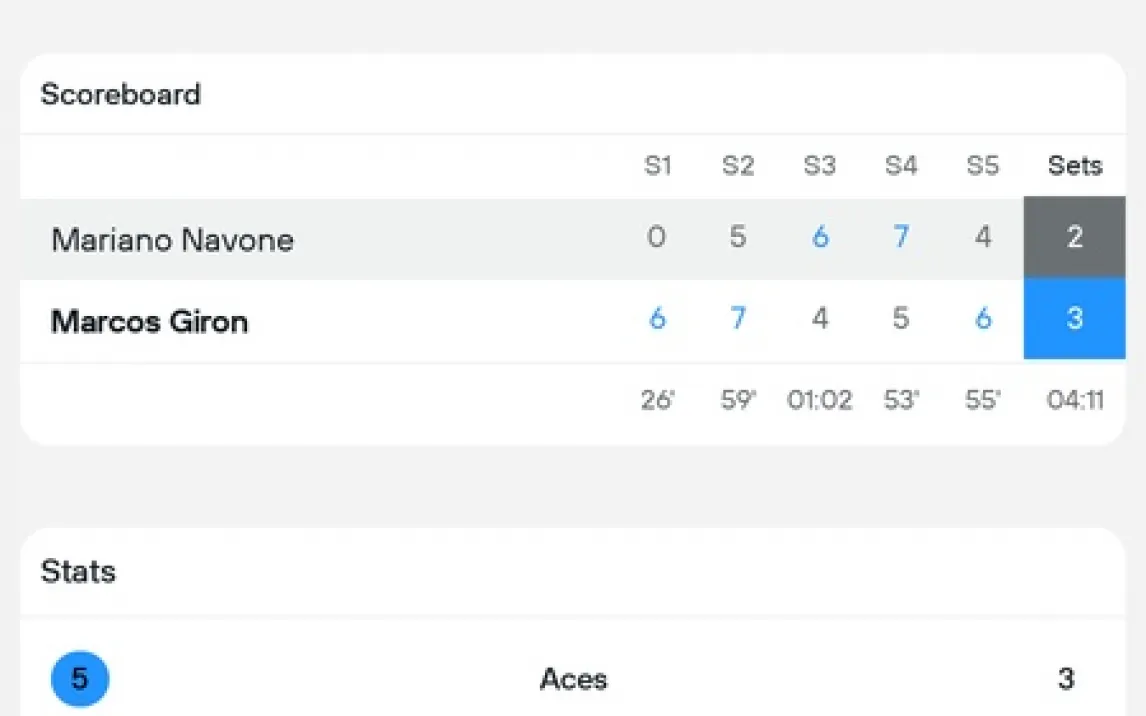Select Mariano Navone's player name
Screen dimensions: 1146x716
pyautogui.click(x=172, y=240)
